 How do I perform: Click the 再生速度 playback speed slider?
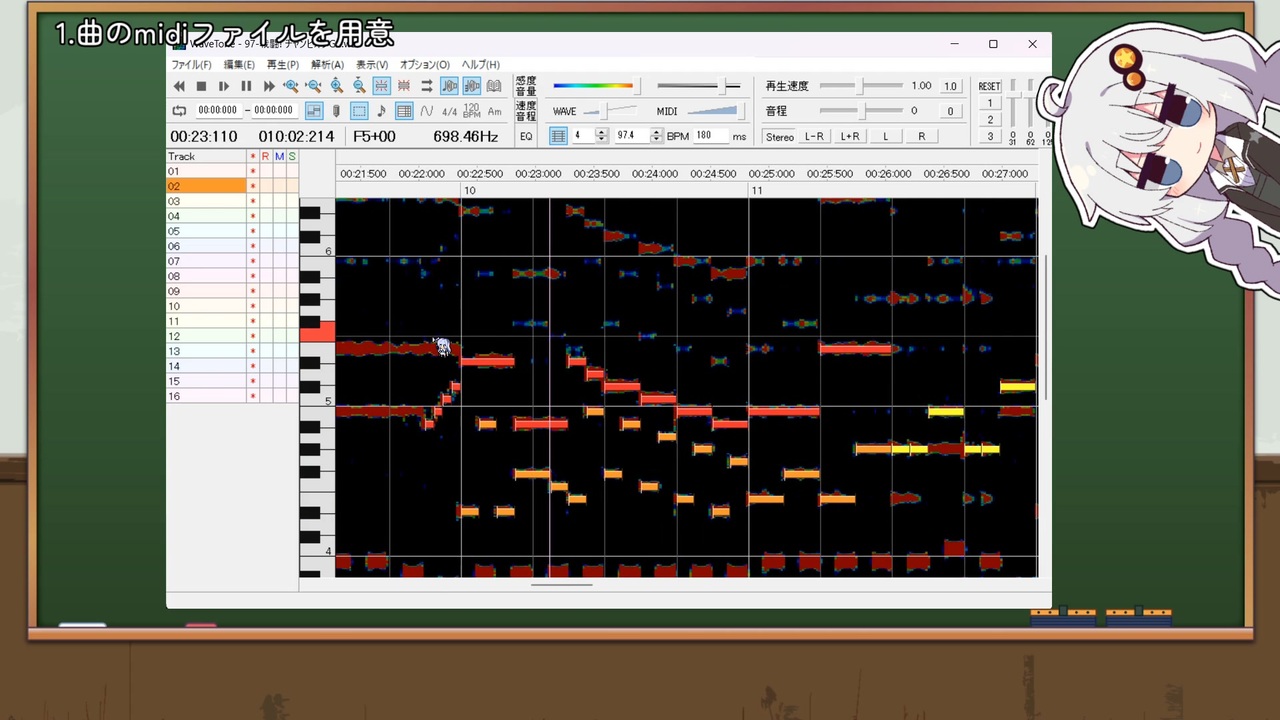[x=861, y=86]
